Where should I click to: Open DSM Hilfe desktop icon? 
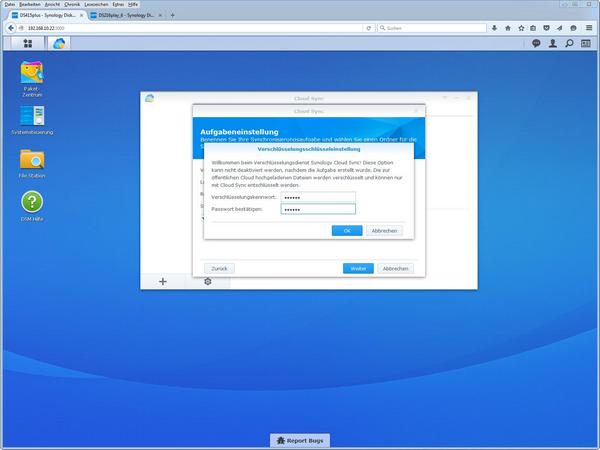pyautogui.click(x=32, y=206)
